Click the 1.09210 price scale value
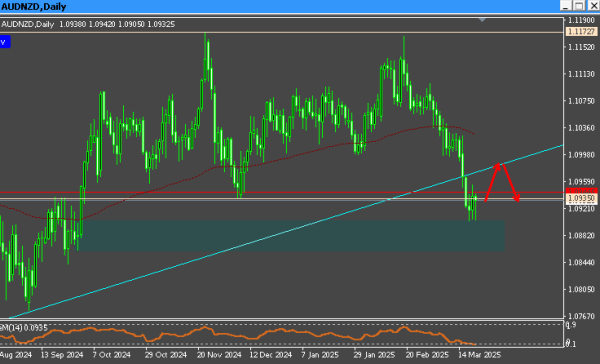 pos(582,209)
